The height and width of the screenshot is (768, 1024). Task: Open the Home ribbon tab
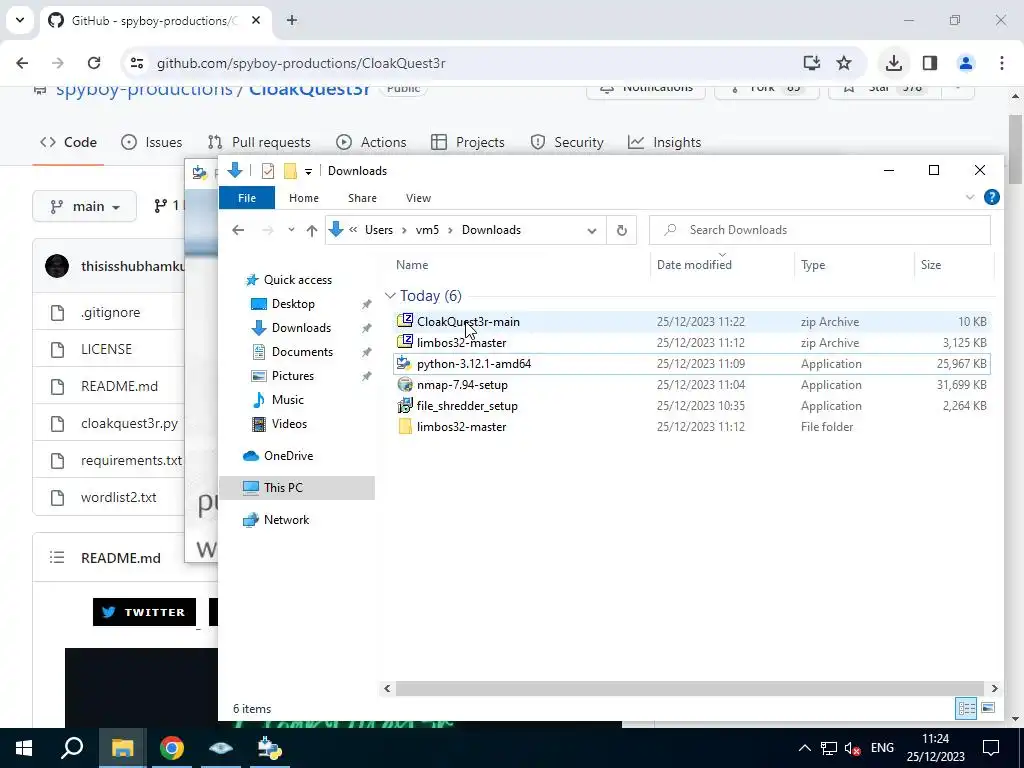tap(304, 198)
